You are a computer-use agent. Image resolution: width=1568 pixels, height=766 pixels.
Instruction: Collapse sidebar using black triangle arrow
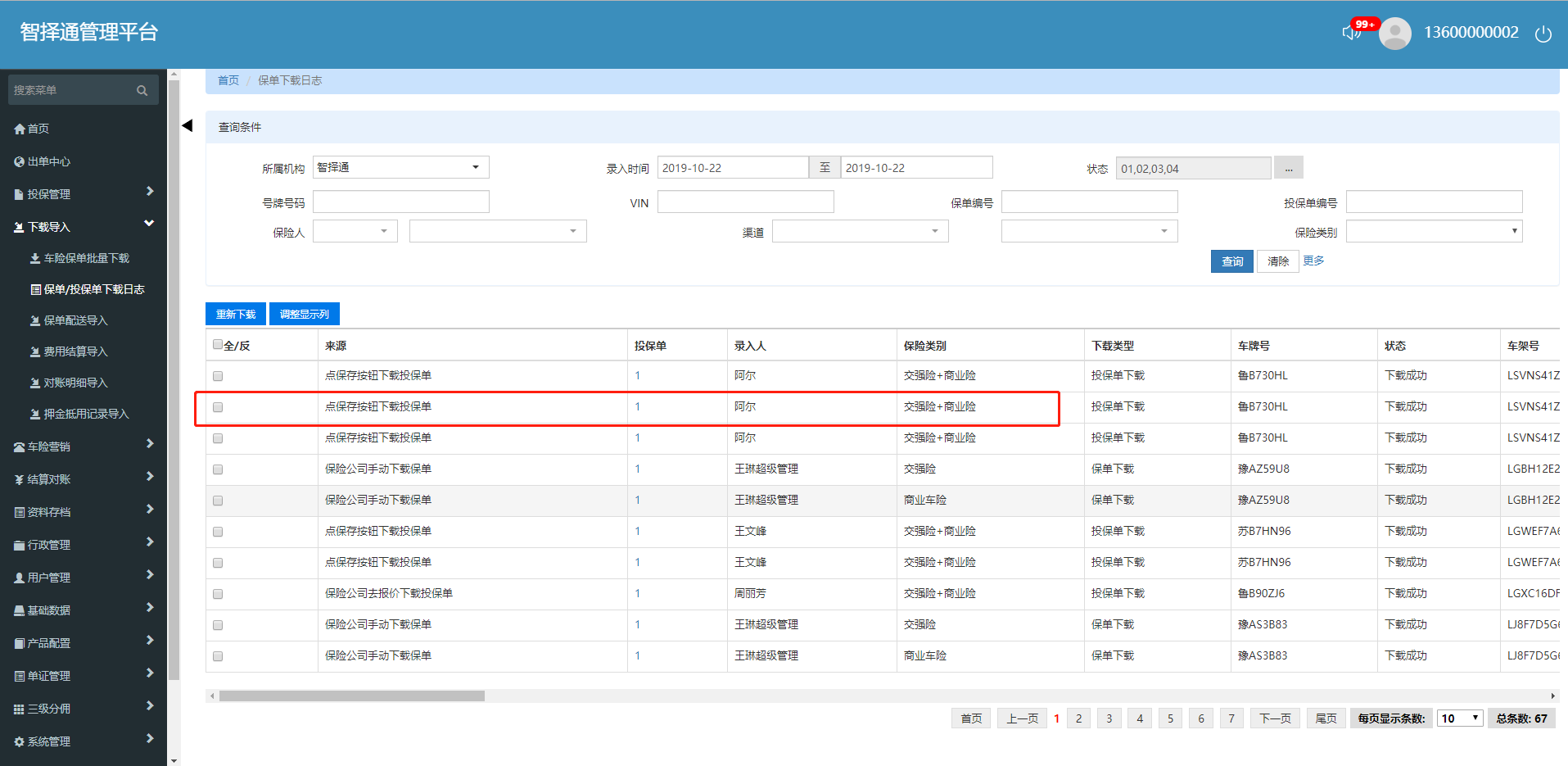(x=188, y=125)
